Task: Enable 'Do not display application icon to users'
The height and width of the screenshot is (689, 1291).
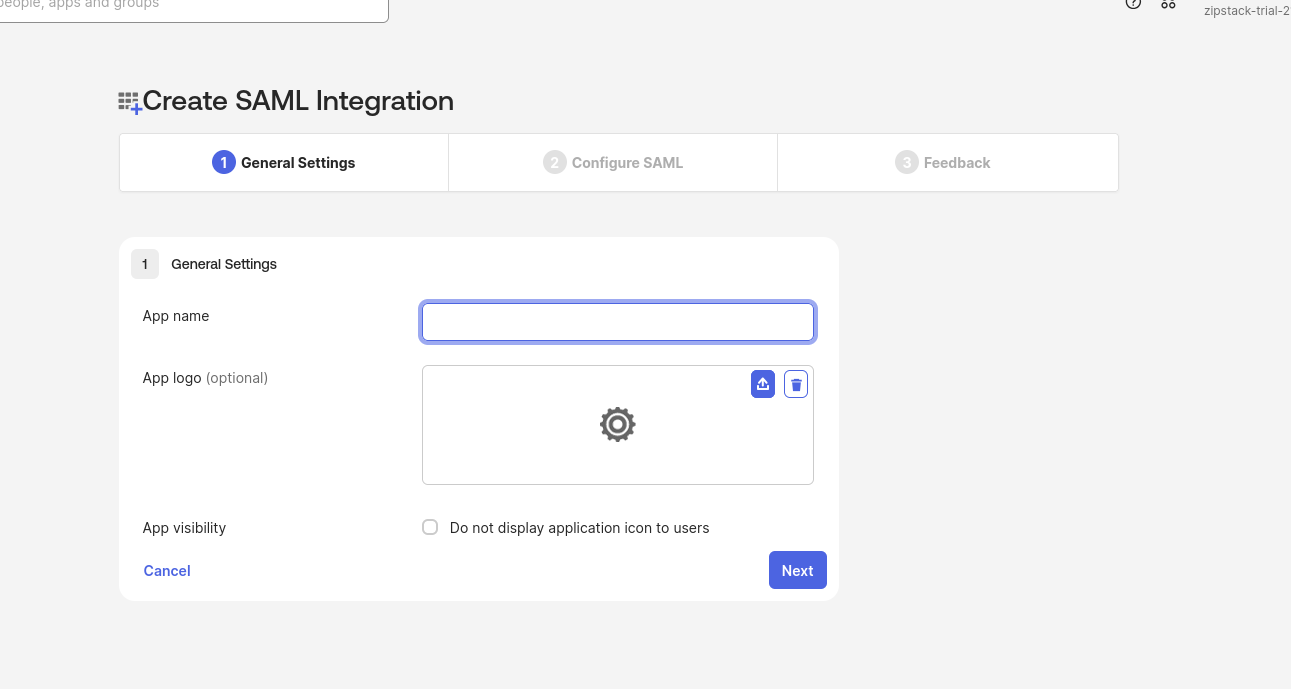Action: pos(430,527)
